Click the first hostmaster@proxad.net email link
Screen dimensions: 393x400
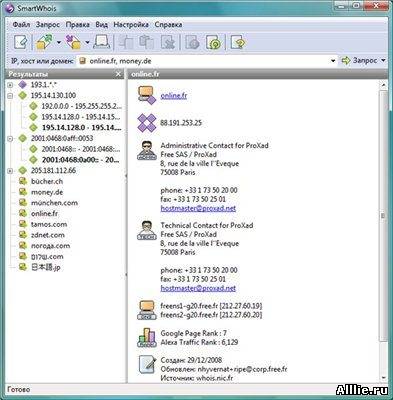pyautogui.click(x=198, y=208)
